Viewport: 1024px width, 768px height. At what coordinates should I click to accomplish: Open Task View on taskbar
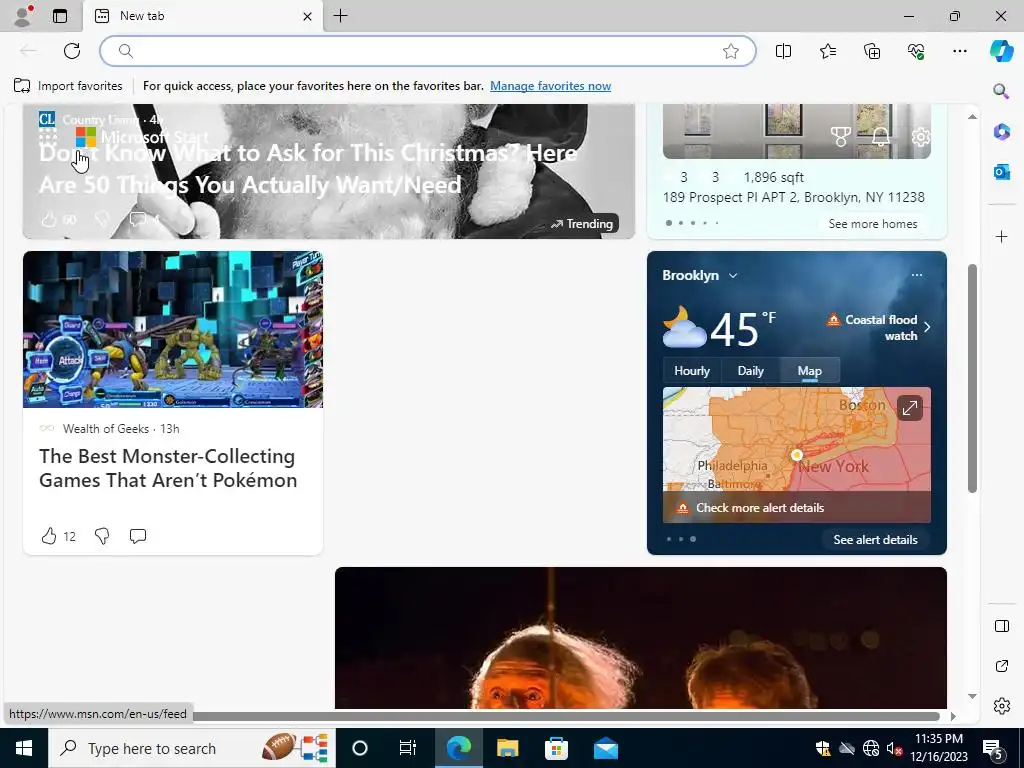[x=408, y=748]
